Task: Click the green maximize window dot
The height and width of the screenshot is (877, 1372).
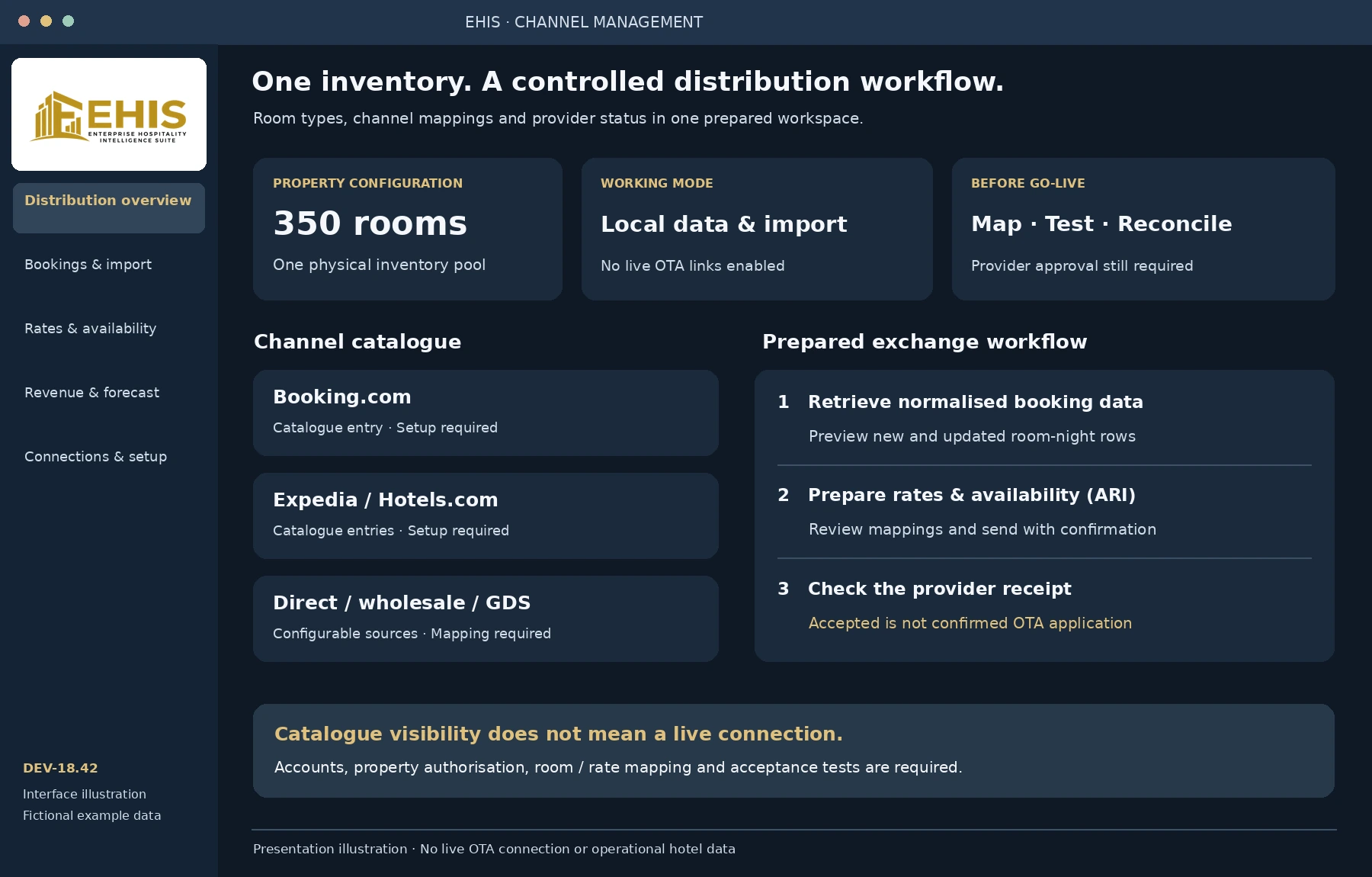Action: pyautogui.click(x=69, y=21)
